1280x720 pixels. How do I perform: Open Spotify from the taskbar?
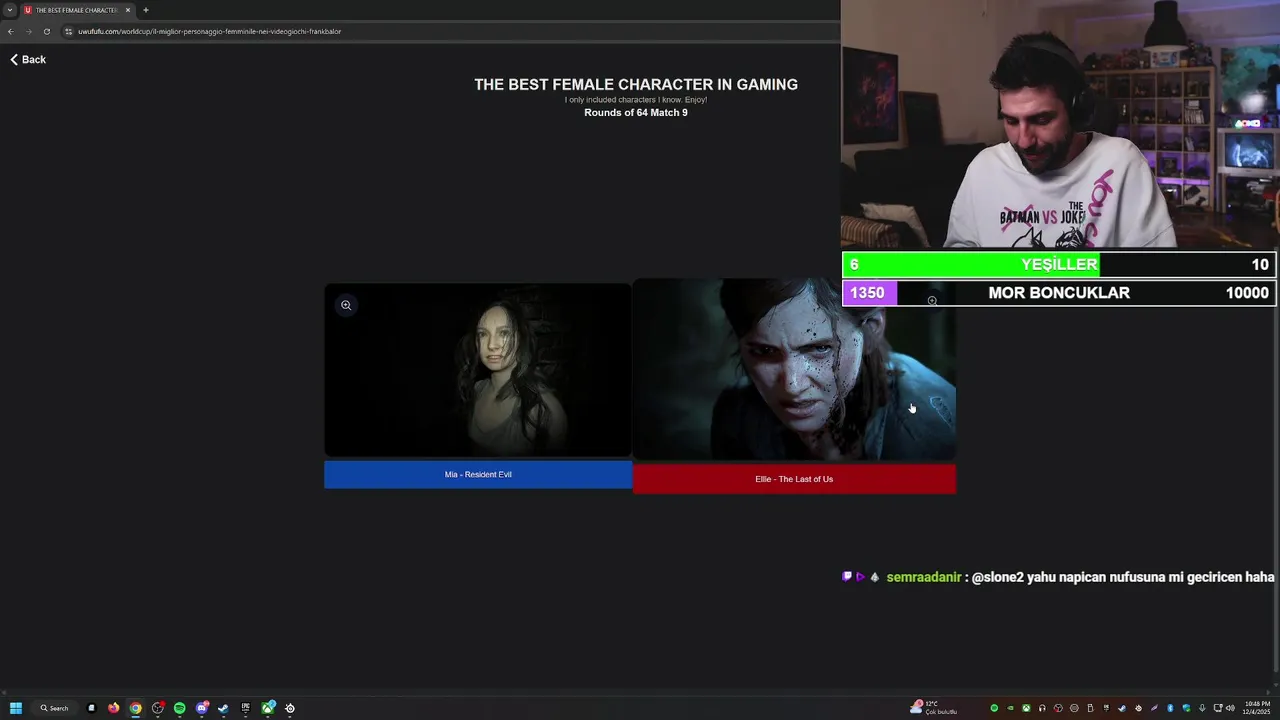tap(180, 708)
